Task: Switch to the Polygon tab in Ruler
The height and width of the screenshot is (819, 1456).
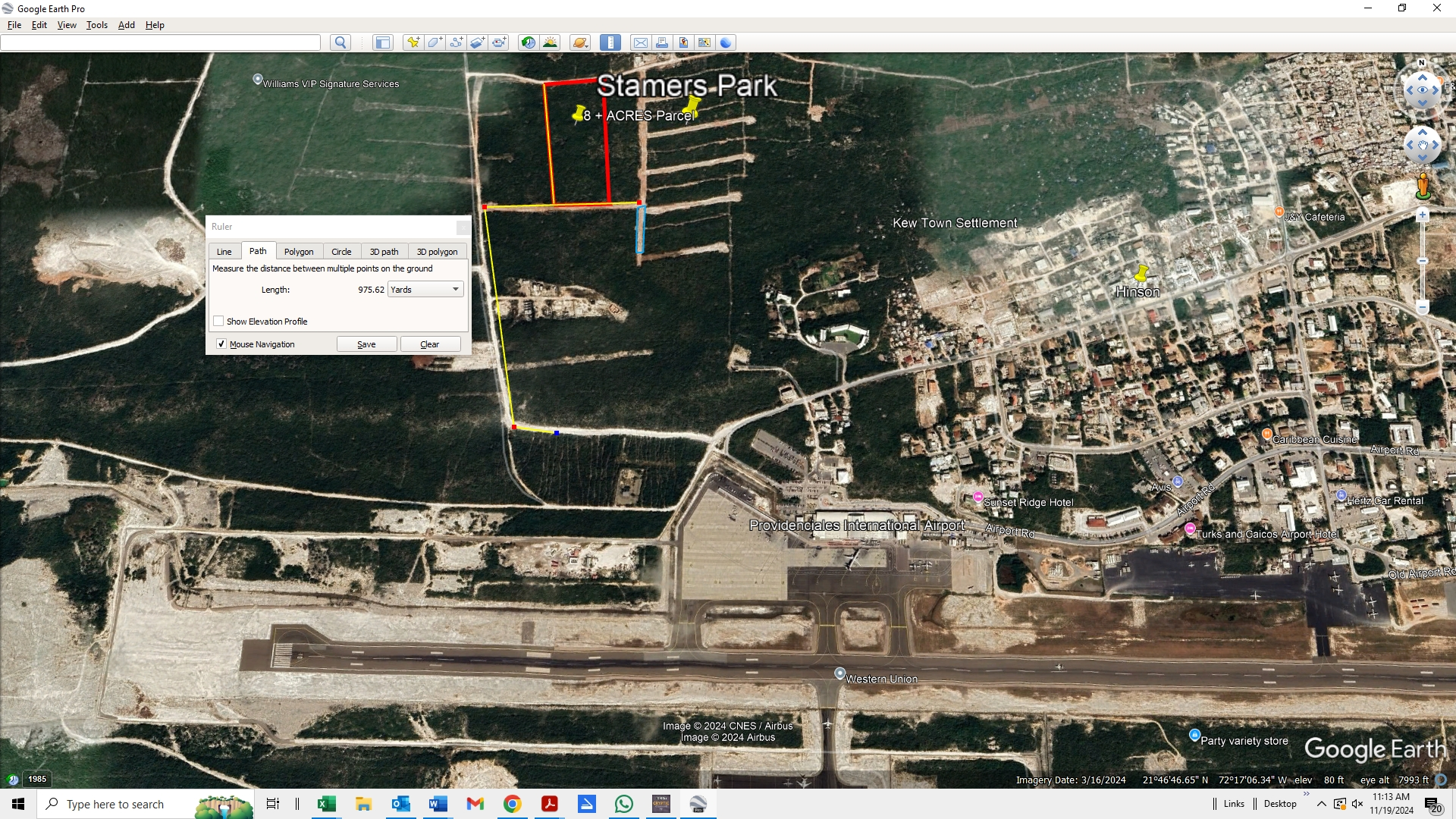Action: [x=299, y=252]
